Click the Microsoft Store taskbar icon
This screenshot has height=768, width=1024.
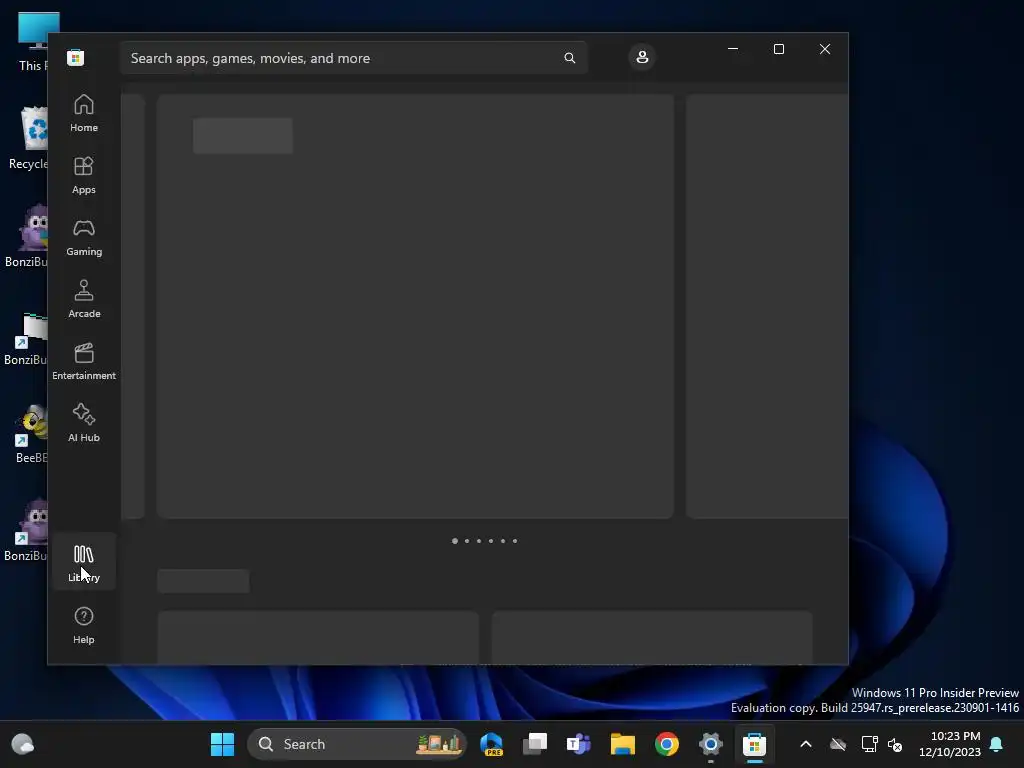[x=754, y=744]
